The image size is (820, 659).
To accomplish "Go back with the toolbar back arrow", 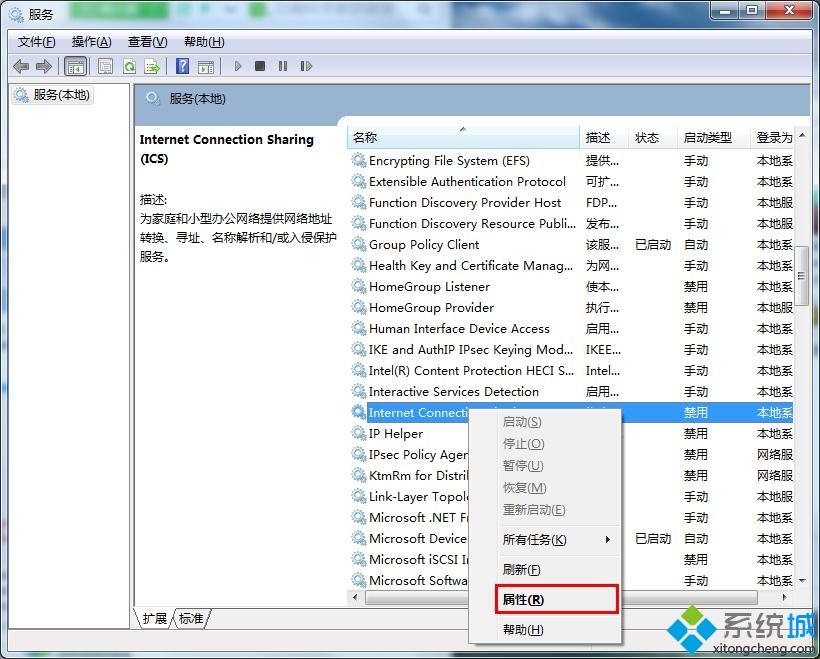I will pos(21,66).
